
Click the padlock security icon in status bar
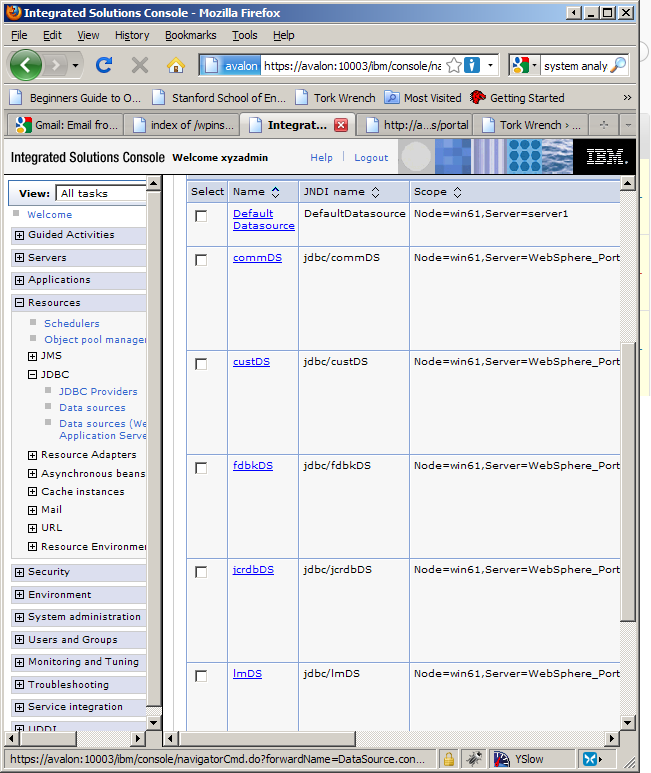point(448,759)
